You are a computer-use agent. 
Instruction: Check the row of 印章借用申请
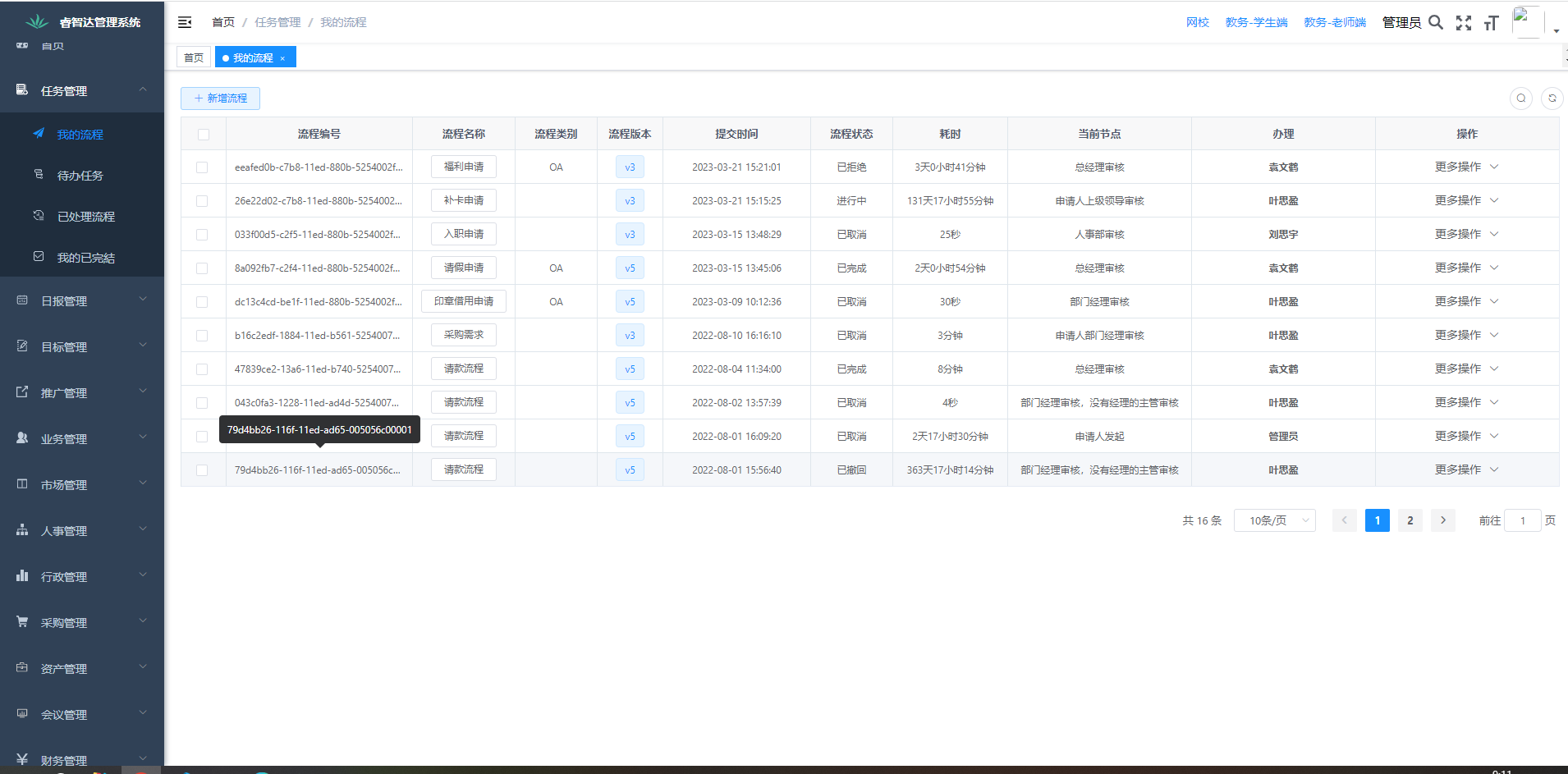pos(202,302)
